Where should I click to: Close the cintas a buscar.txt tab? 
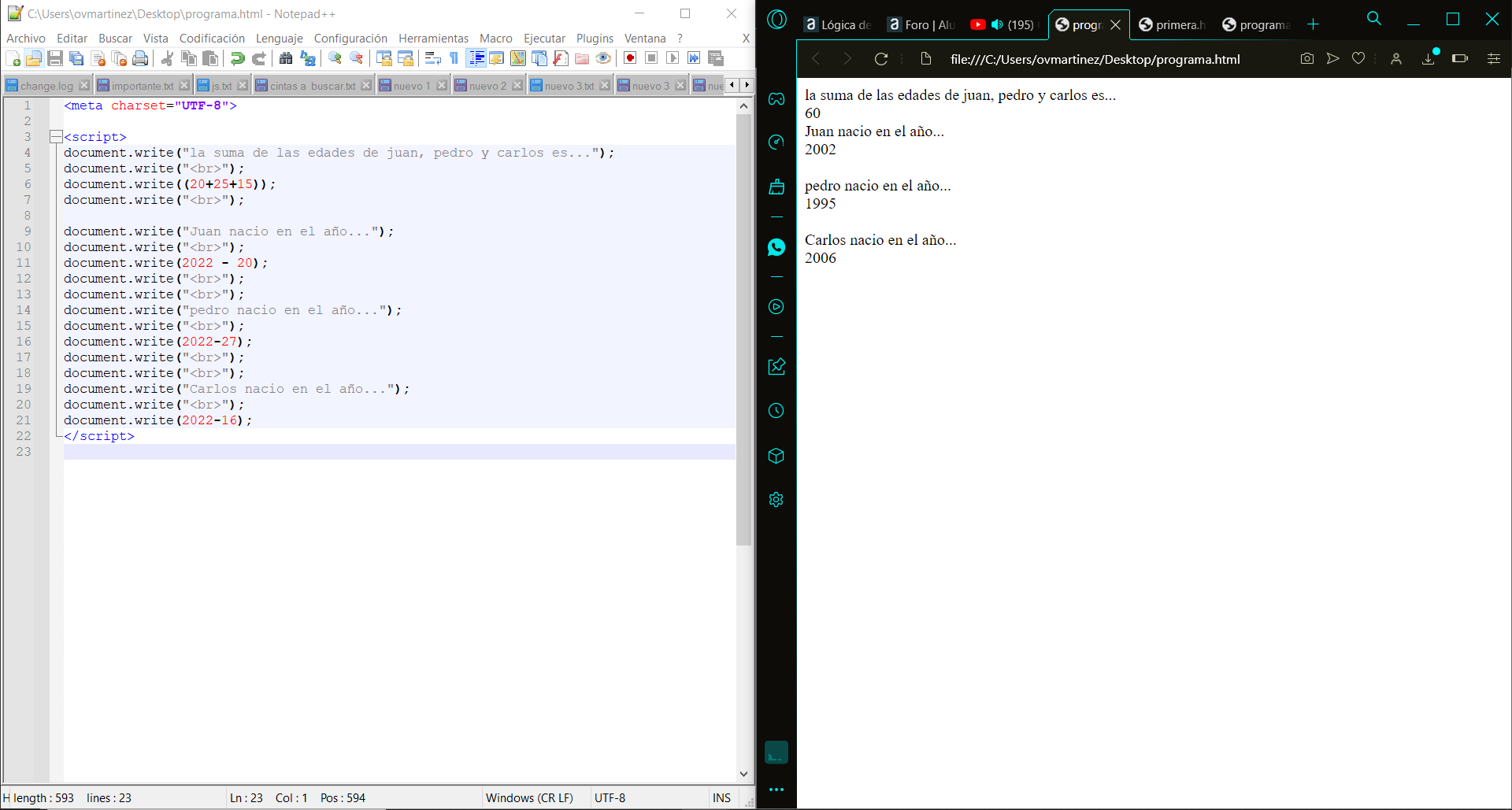click(x=366, y=85)
